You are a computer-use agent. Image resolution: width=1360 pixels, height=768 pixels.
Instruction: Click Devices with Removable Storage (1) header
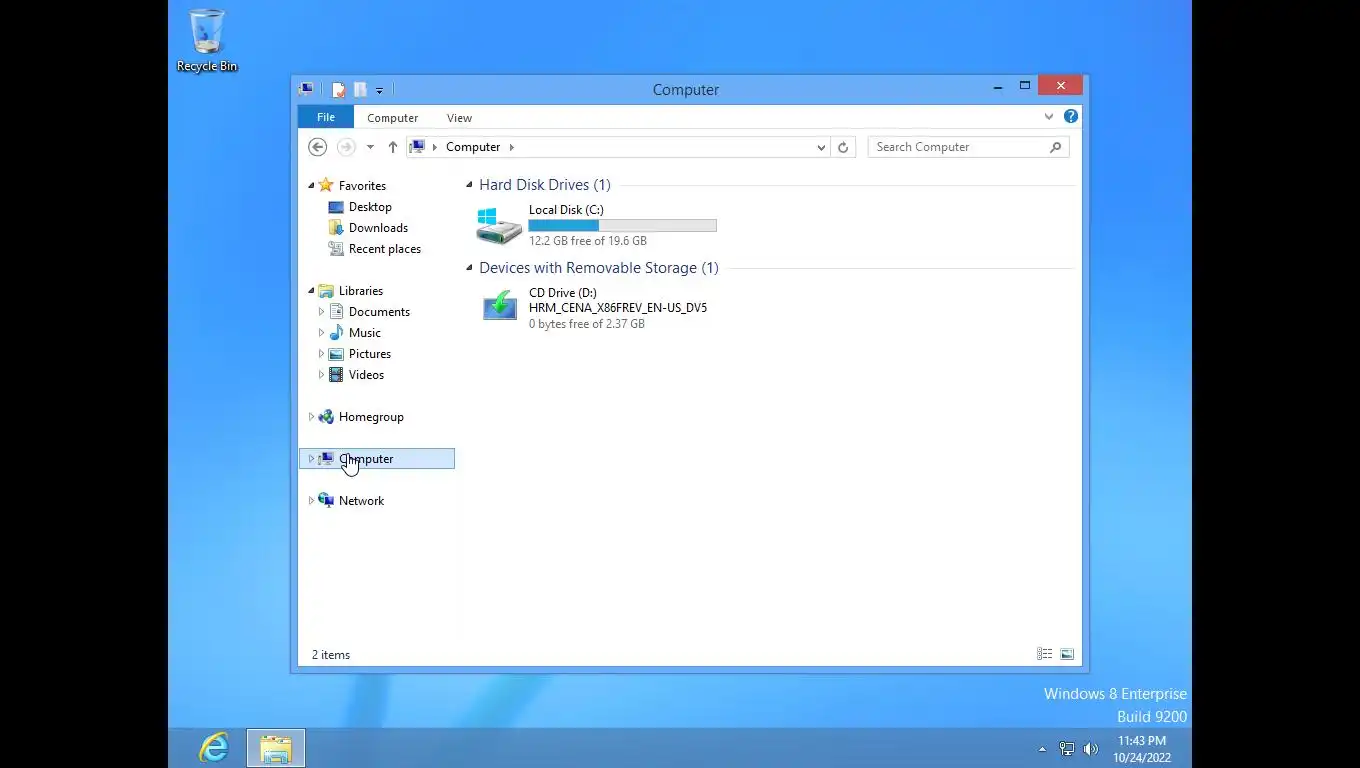pyautogui.click(x=598, y=268)
